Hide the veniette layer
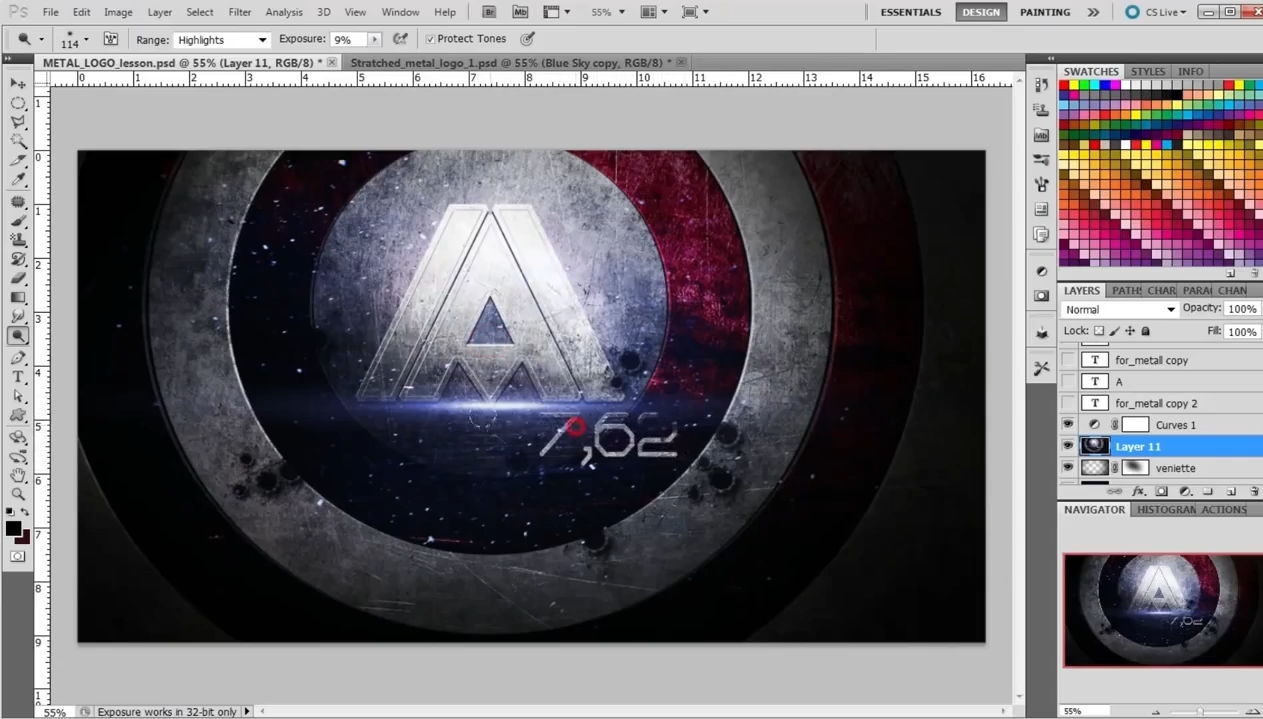The image size is (1263, 719). click(x=1068, y=468)
